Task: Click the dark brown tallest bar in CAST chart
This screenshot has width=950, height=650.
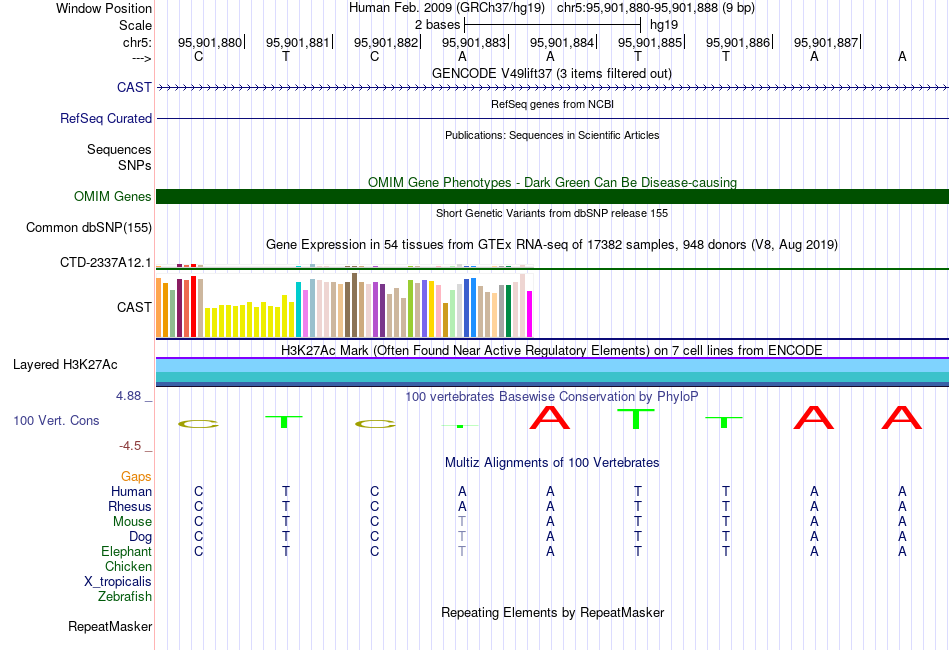Action: point(354,305)
